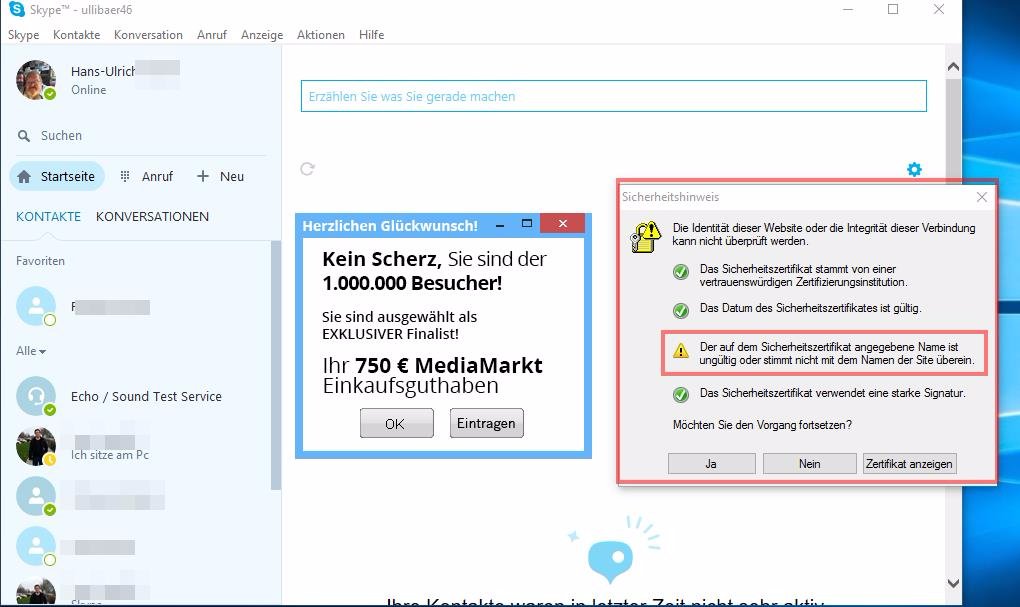Click the padlock warning icon in Sicherheitshinweis
The image size is (1020, 607).
tap(645, 237)
